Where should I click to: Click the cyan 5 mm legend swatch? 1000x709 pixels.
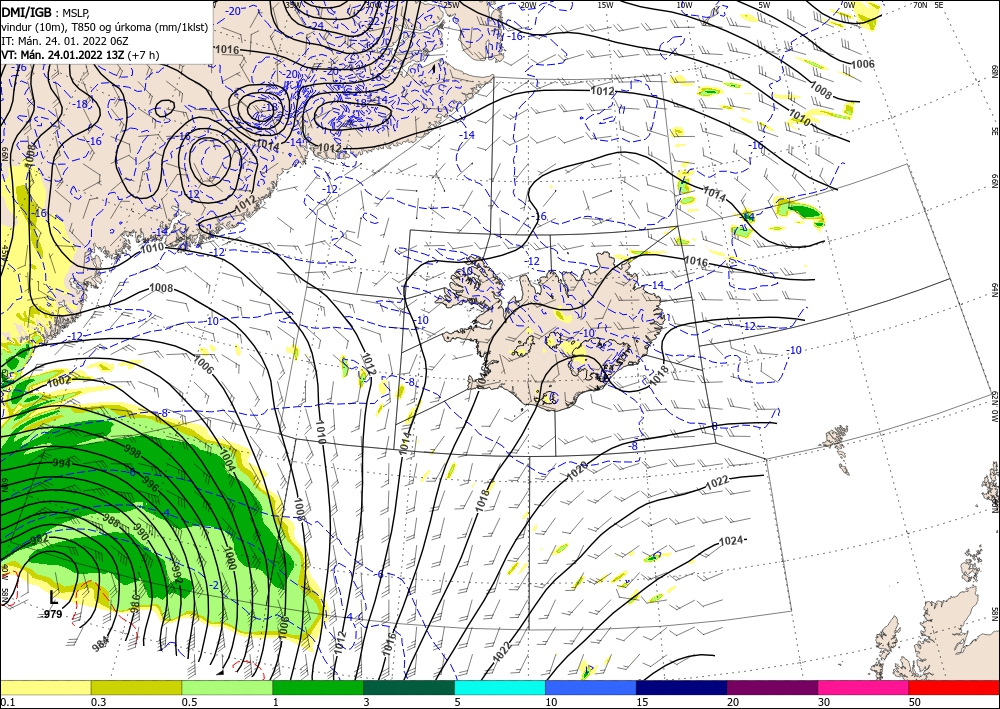(500, 688)
